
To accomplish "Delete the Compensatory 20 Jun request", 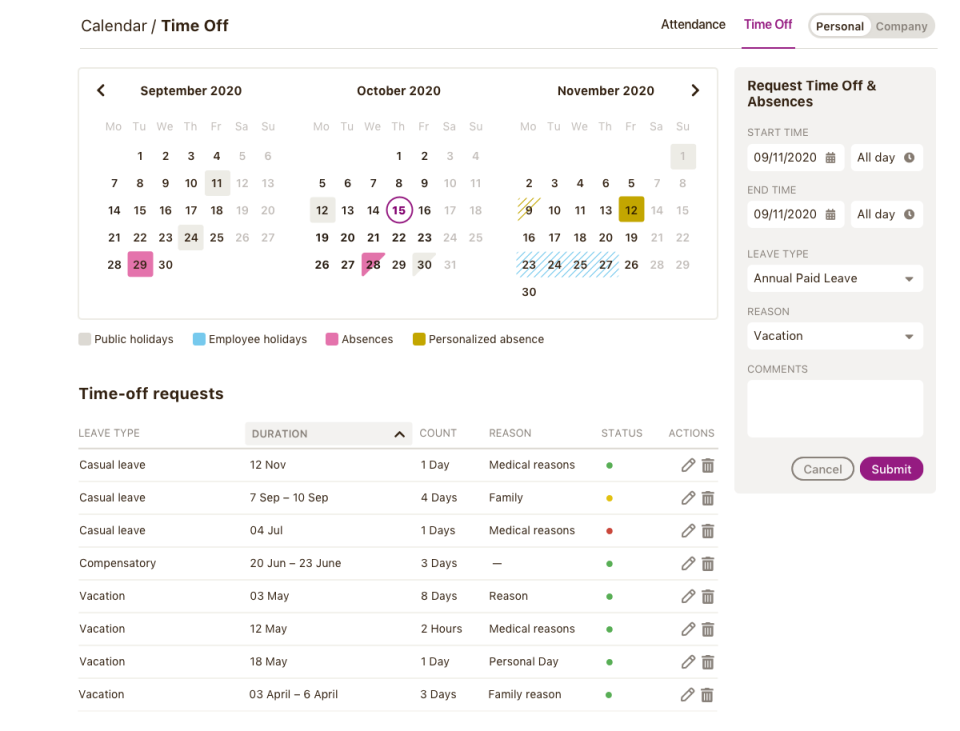I will tap(708, 563).
